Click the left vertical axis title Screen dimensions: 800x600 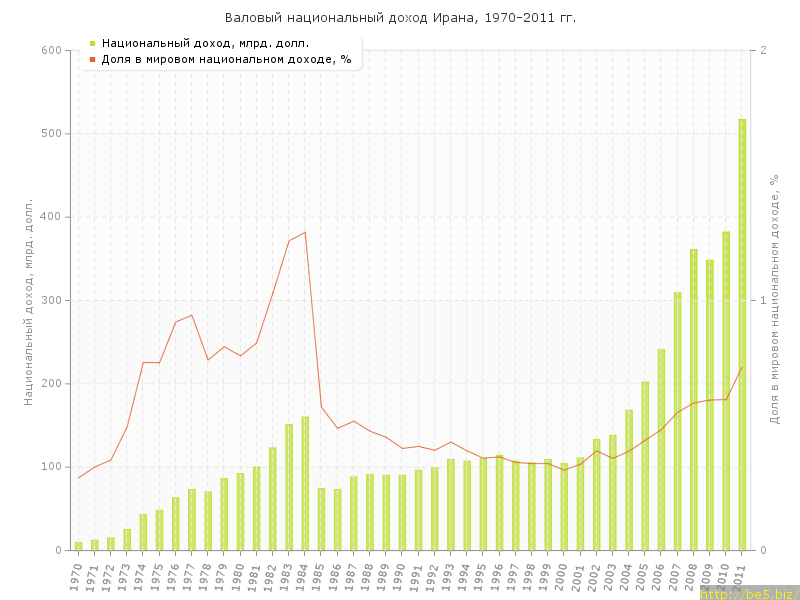29,300
